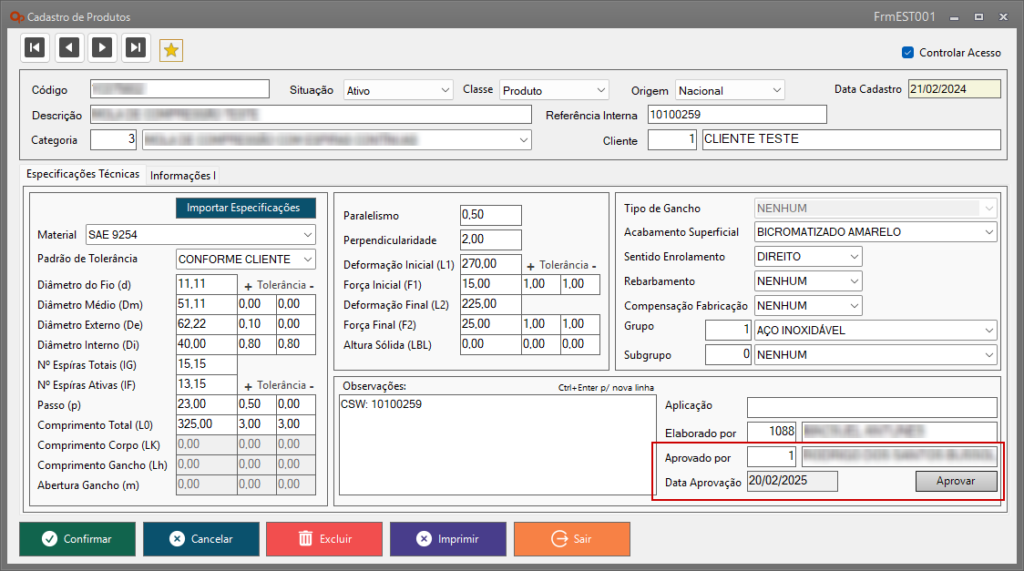Screen dimensions: 1024x571
Task: Toggle the Controlar Acesso checkbox
Action: (908, 53)
